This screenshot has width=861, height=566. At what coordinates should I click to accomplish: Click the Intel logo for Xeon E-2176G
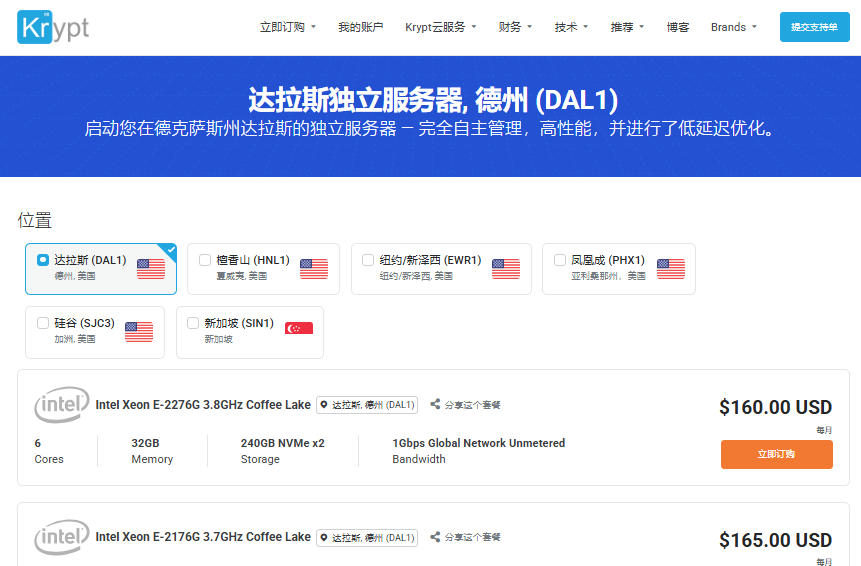coord(62,537)
